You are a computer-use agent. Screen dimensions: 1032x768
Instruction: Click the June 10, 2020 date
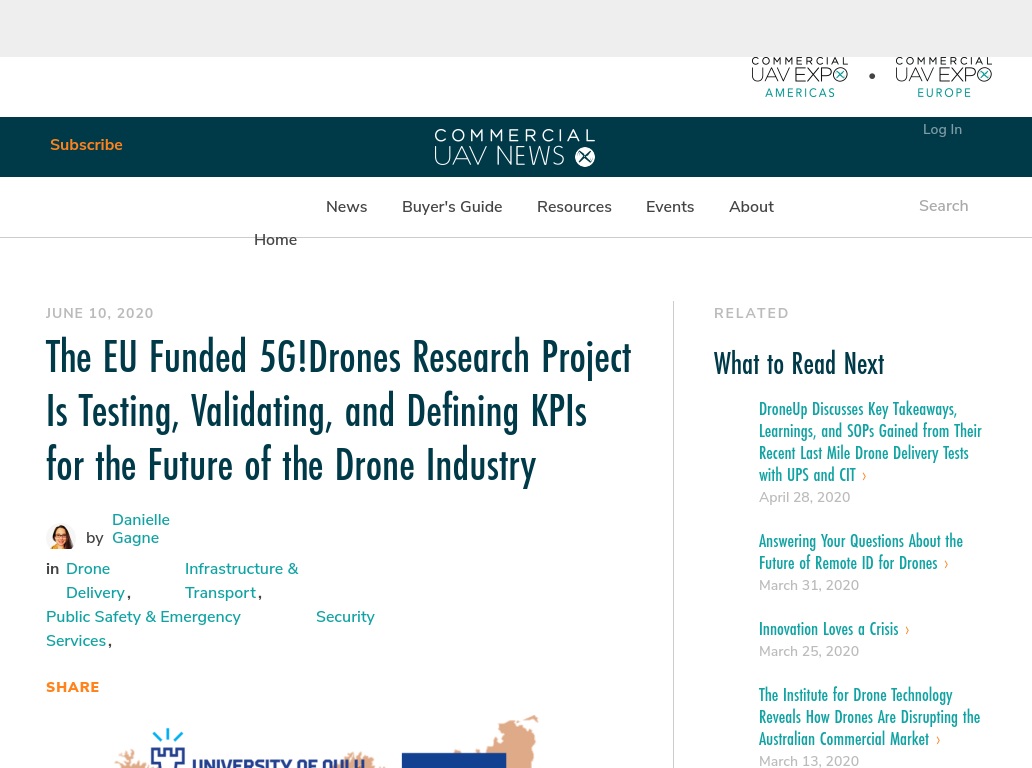click(99, 313)
